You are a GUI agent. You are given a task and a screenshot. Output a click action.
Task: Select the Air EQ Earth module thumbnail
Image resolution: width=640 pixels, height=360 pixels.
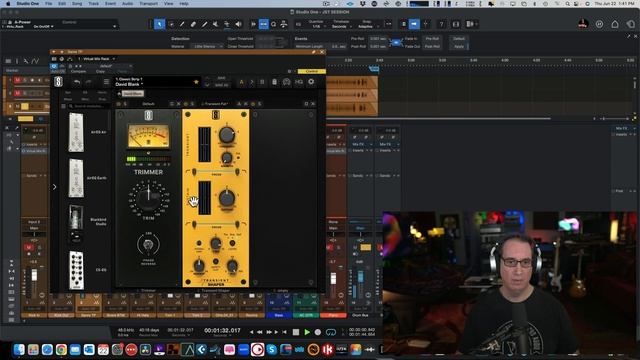tap(76, 178)
